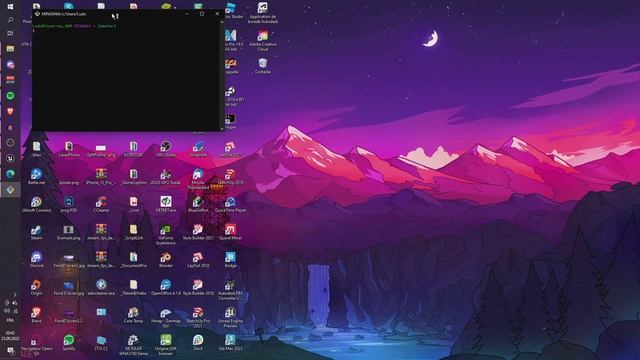Open the Example.png desktop file
Image resolution: width=640 pixels, height=360 pixels.
pos(69,232)
